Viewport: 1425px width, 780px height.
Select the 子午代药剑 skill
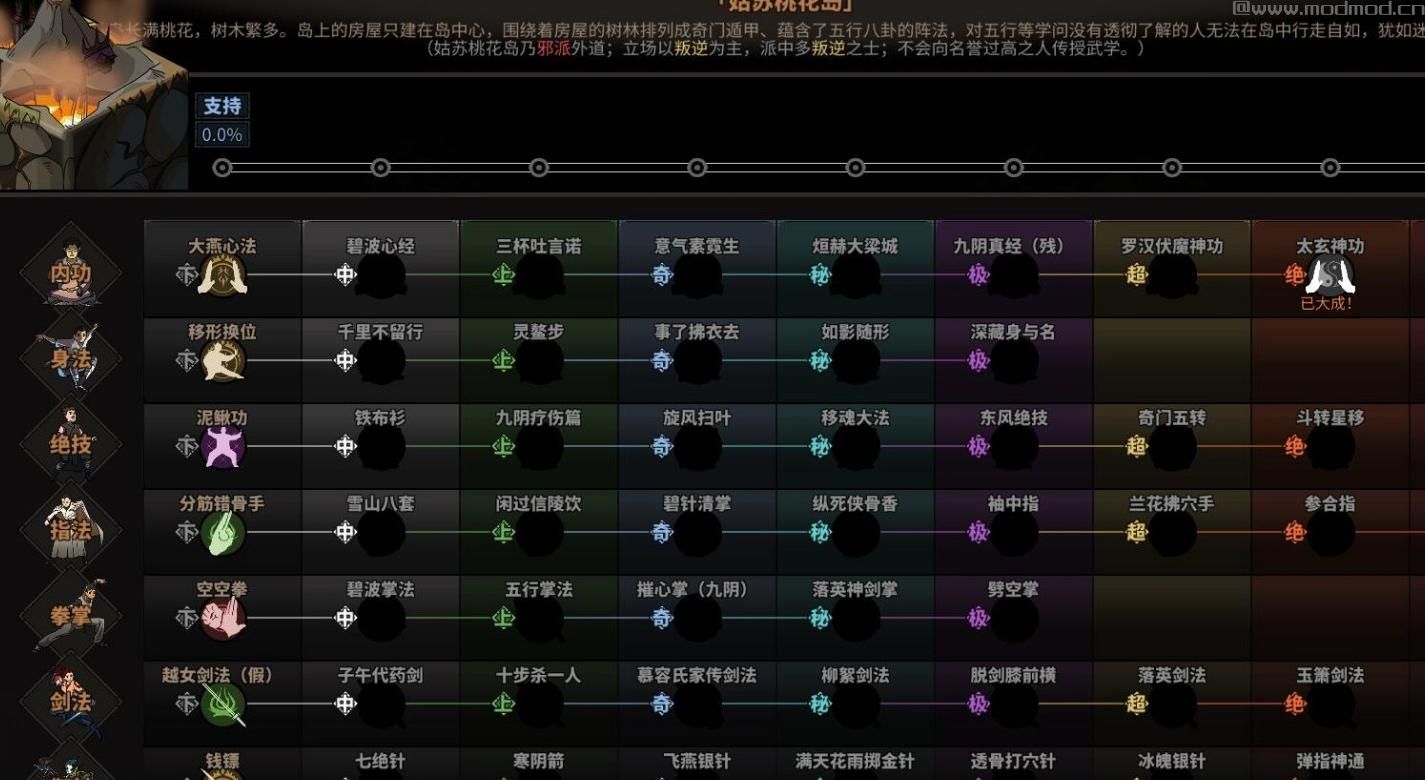click(x=380, y=704)
